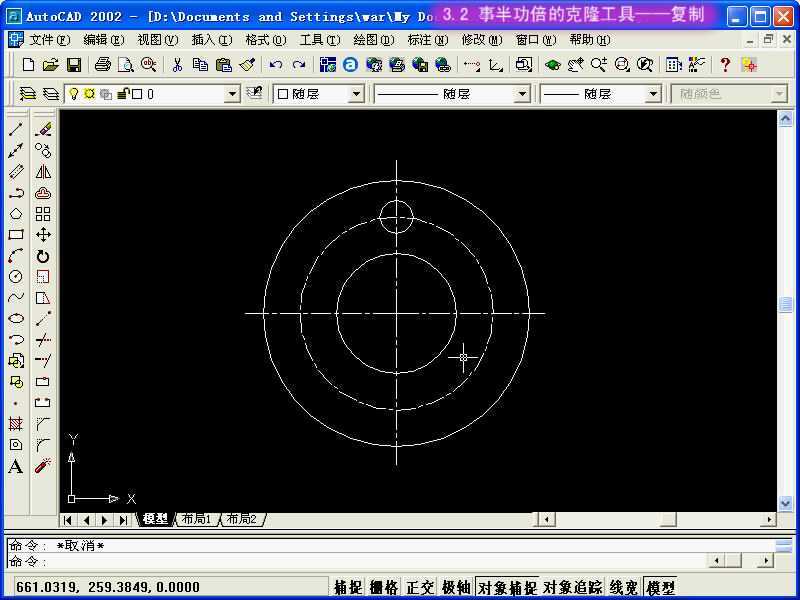
Task: Select the 模型 model tab
Action: (x=156, y=519)
